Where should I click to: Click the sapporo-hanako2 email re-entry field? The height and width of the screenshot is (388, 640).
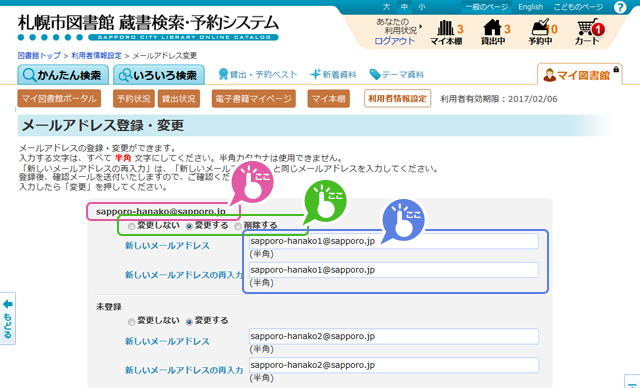393,365
